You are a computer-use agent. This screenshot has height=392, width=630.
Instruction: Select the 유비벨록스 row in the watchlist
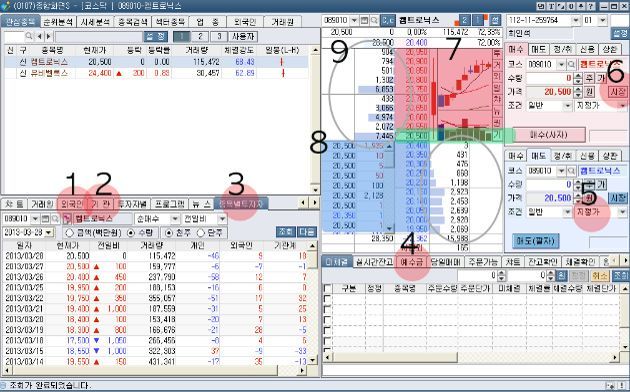tap(156, 73)
